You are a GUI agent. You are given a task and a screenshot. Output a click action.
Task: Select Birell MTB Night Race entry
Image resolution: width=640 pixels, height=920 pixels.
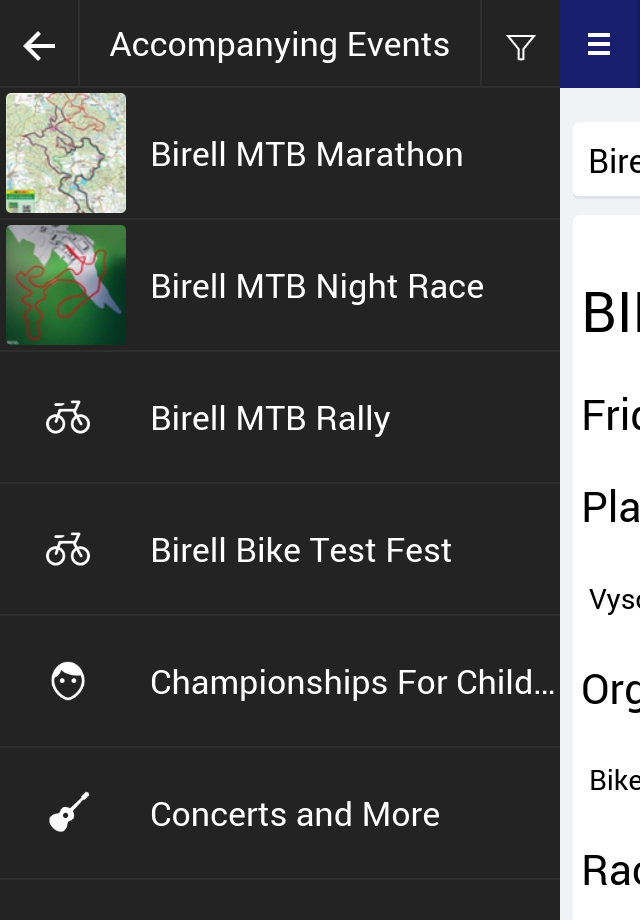tap(280, 286)
